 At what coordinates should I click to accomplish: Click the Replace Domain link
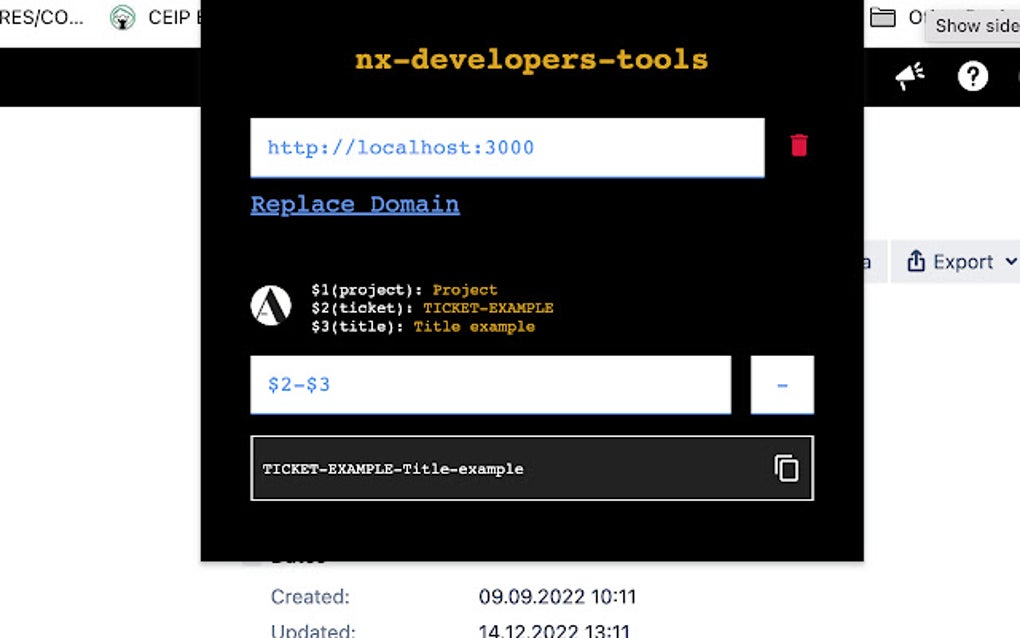tap(354, 204)
